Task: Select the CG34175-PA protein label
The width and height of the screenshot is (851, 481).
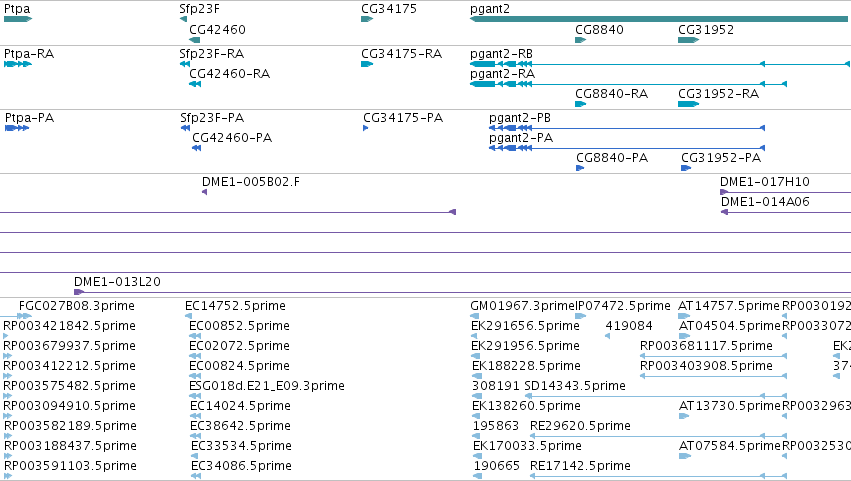Action: [403, 118]
